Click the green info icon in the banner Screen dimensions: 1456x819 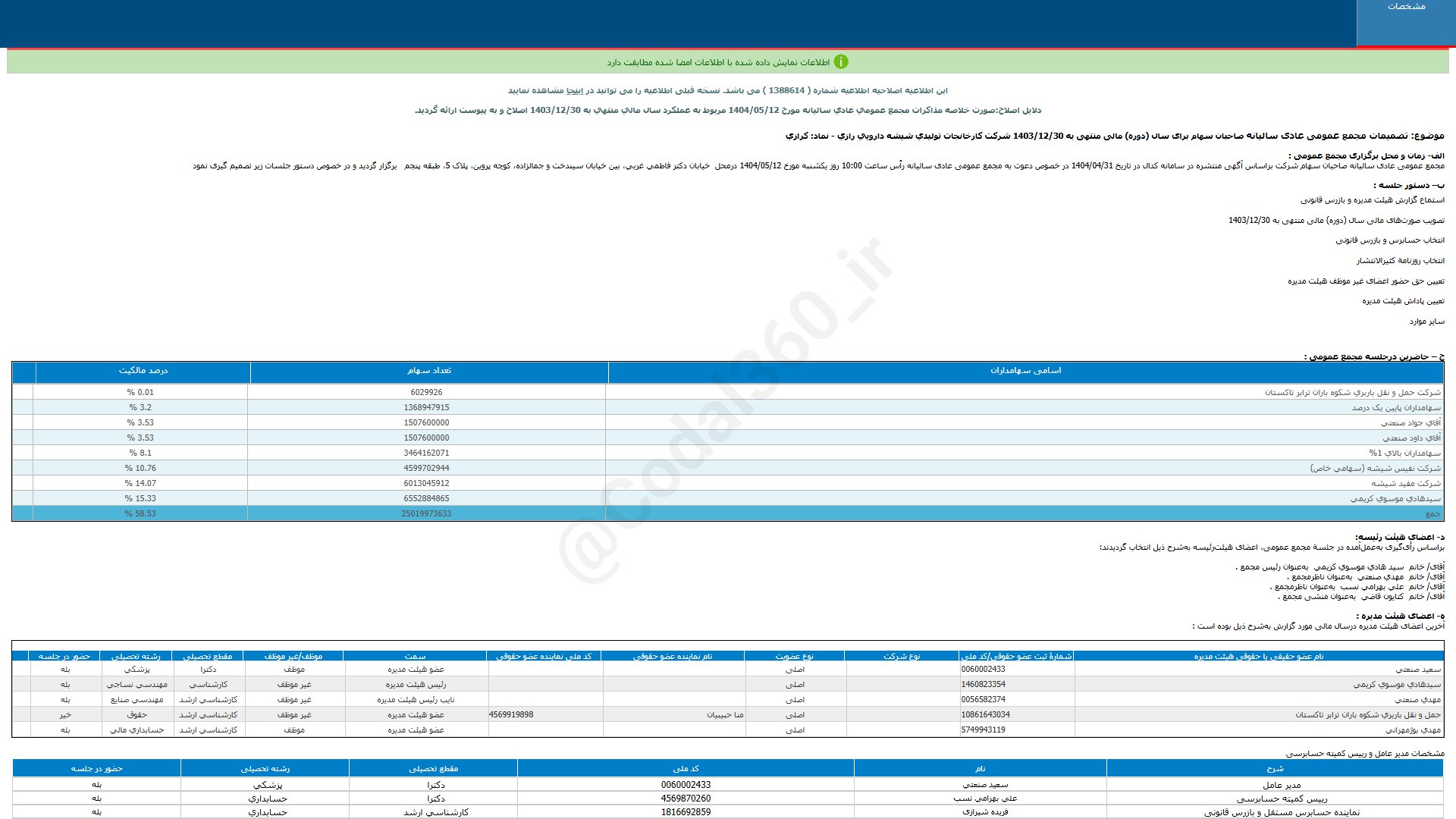point(841,62)
